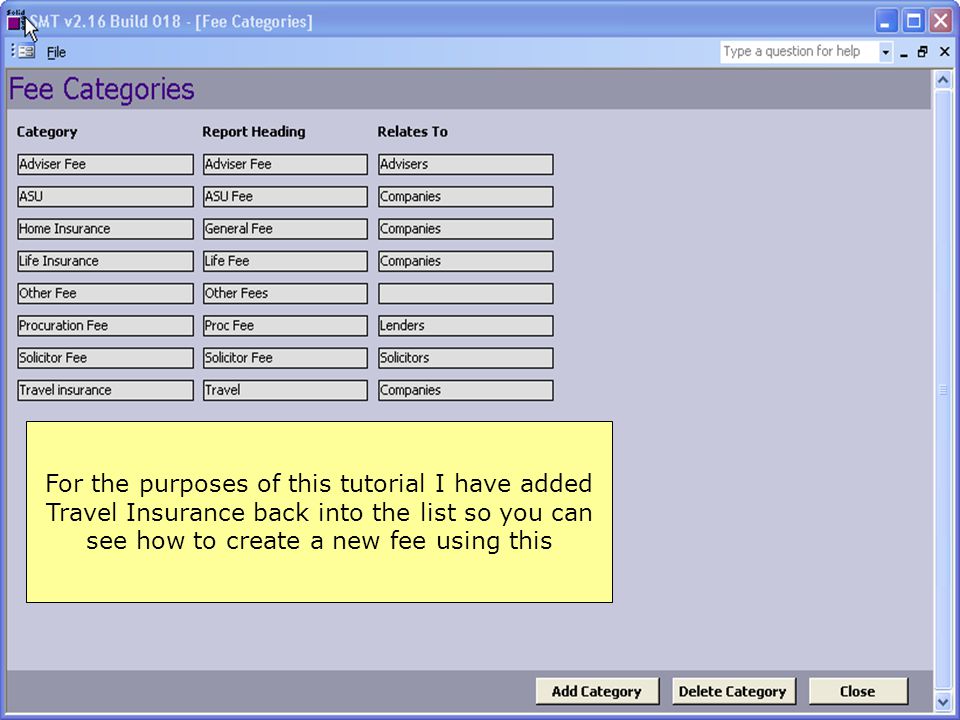Viewport: 960px width, 720px height.
Task: Select the 'Adviser Fee' category field
Action: coord(105,164)
